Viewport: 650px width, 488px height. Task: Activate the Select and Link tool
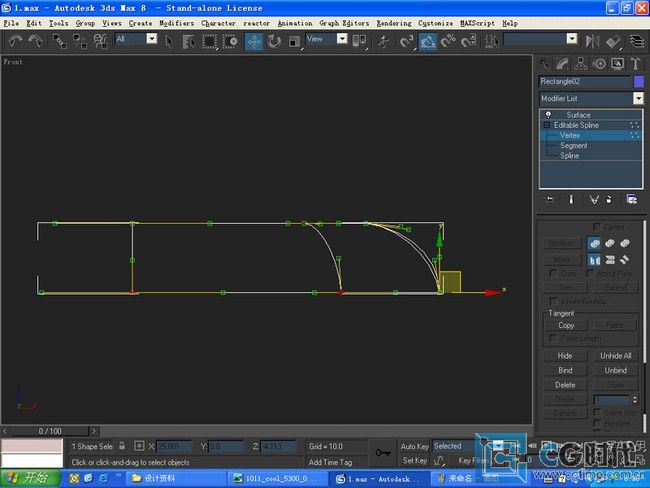59,41
